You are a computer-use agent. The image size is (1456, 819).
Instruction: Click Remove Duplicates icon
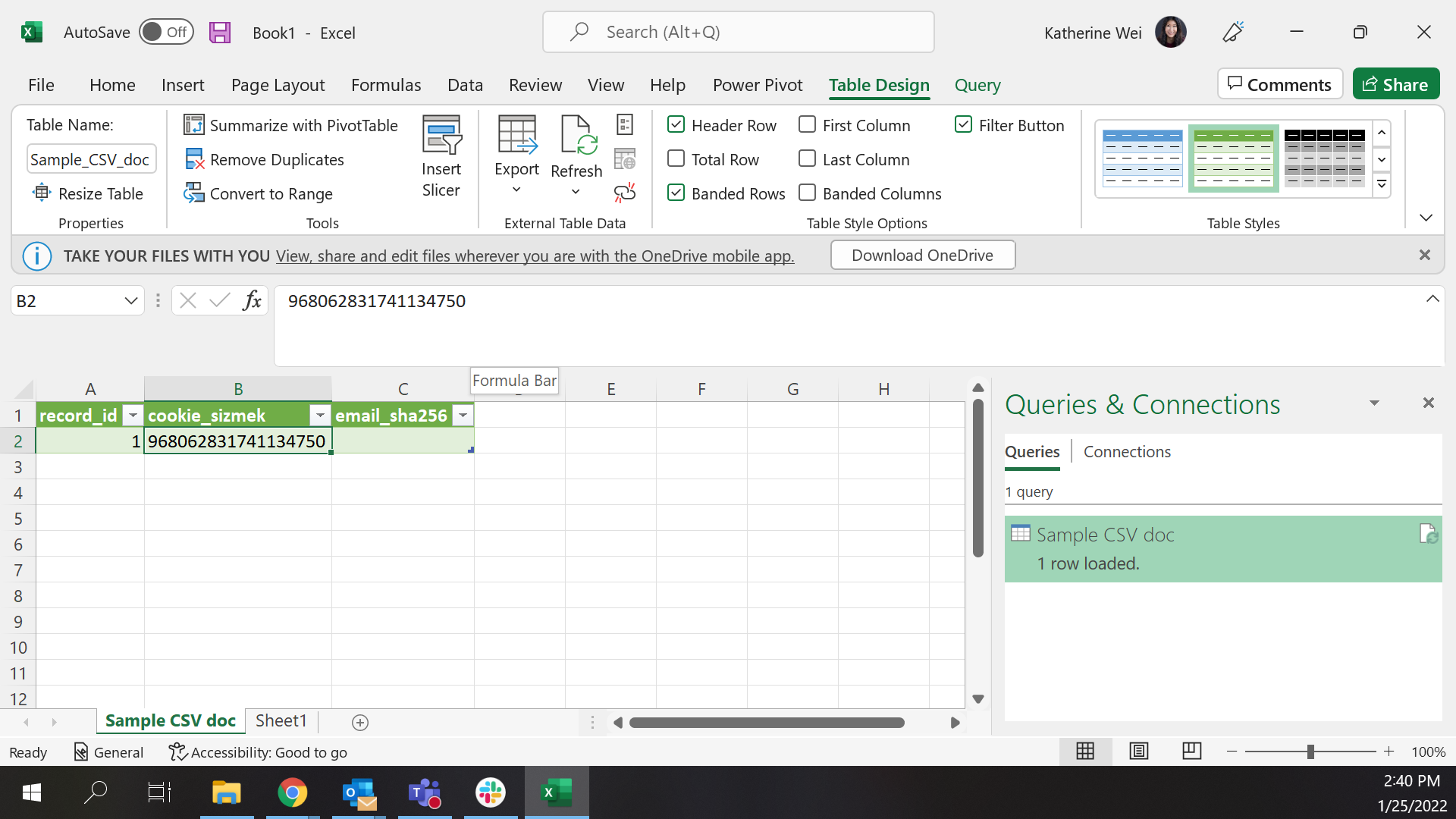[194, 159]
